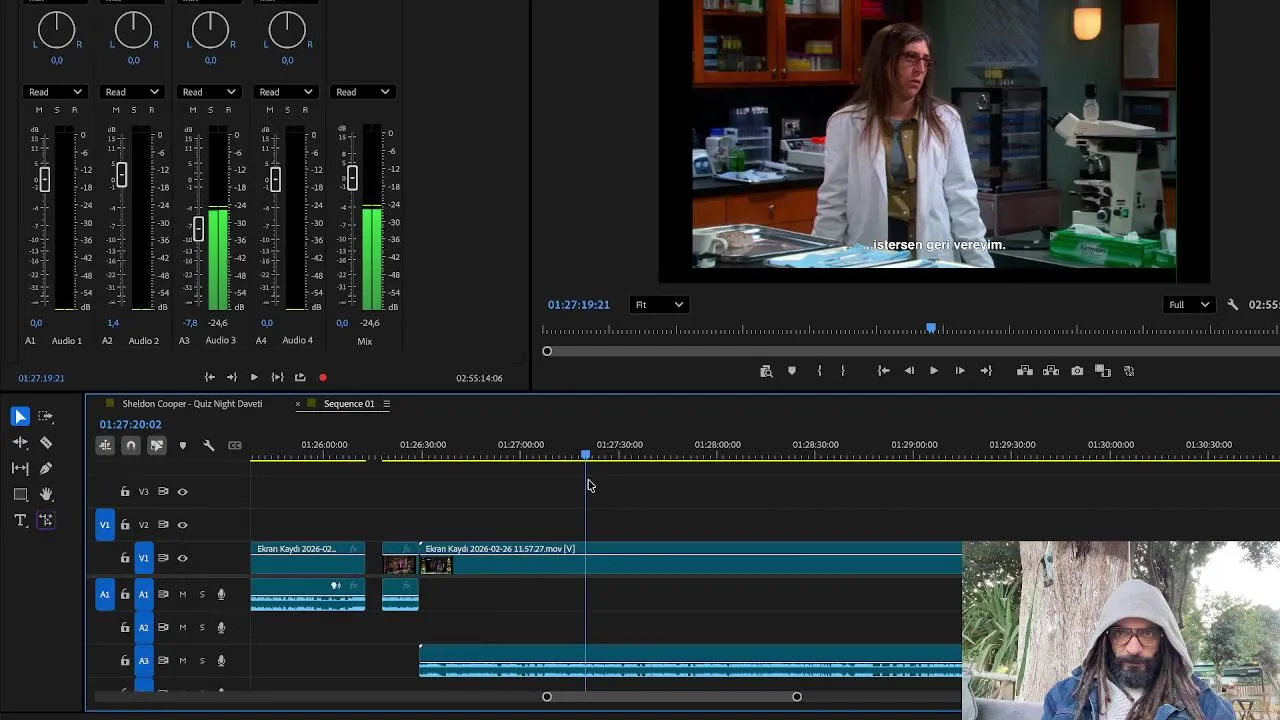Select the Ripple Edit tool
Image resolution: width=1280 pixels, height=720 pixels.
point(20,442)
